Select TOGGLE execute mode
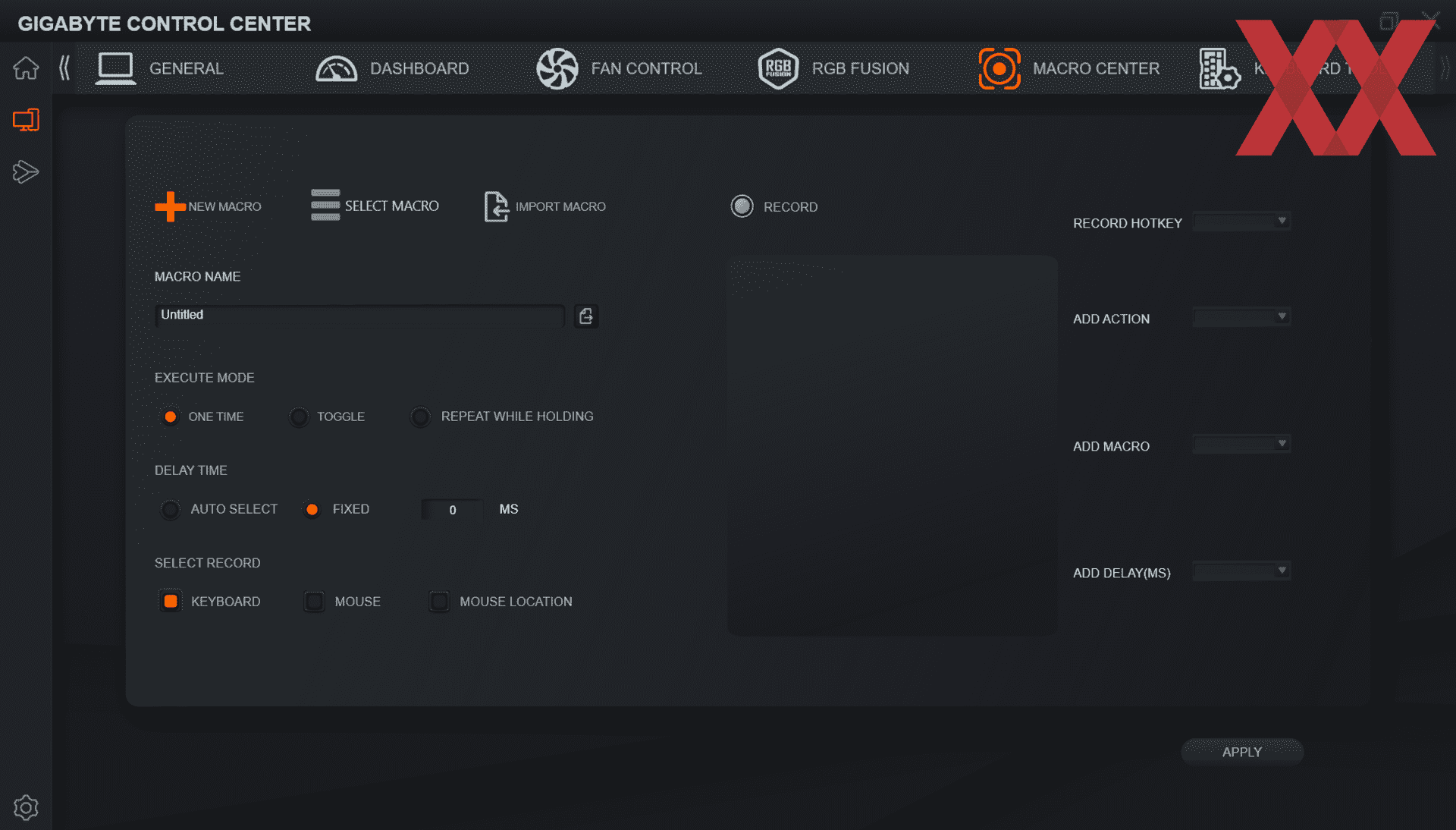1456x830 pixels. pos(299,417)
